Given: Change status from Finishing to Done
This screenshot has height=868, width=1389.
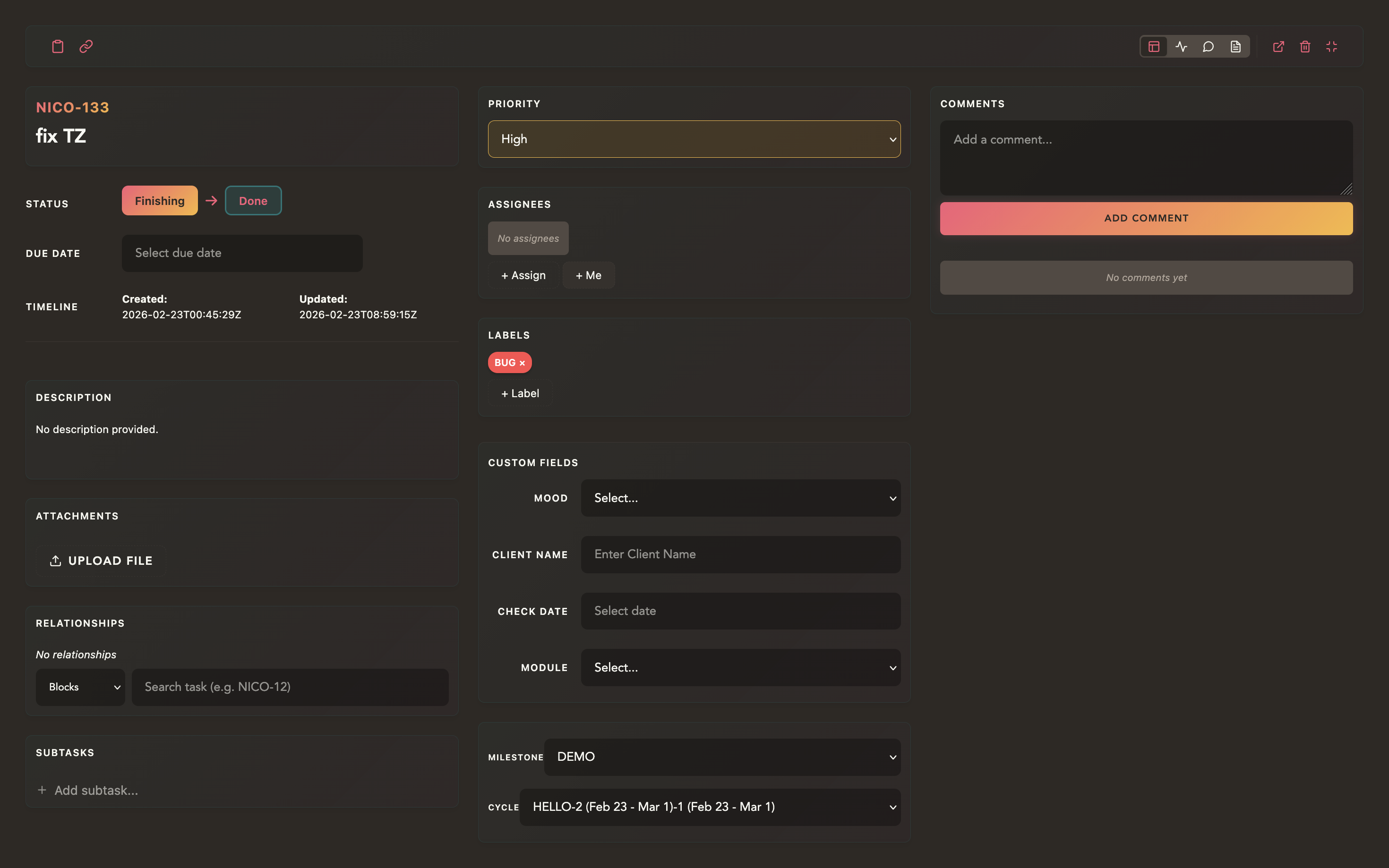Looking at the screenshot, I should pos(253,200).
